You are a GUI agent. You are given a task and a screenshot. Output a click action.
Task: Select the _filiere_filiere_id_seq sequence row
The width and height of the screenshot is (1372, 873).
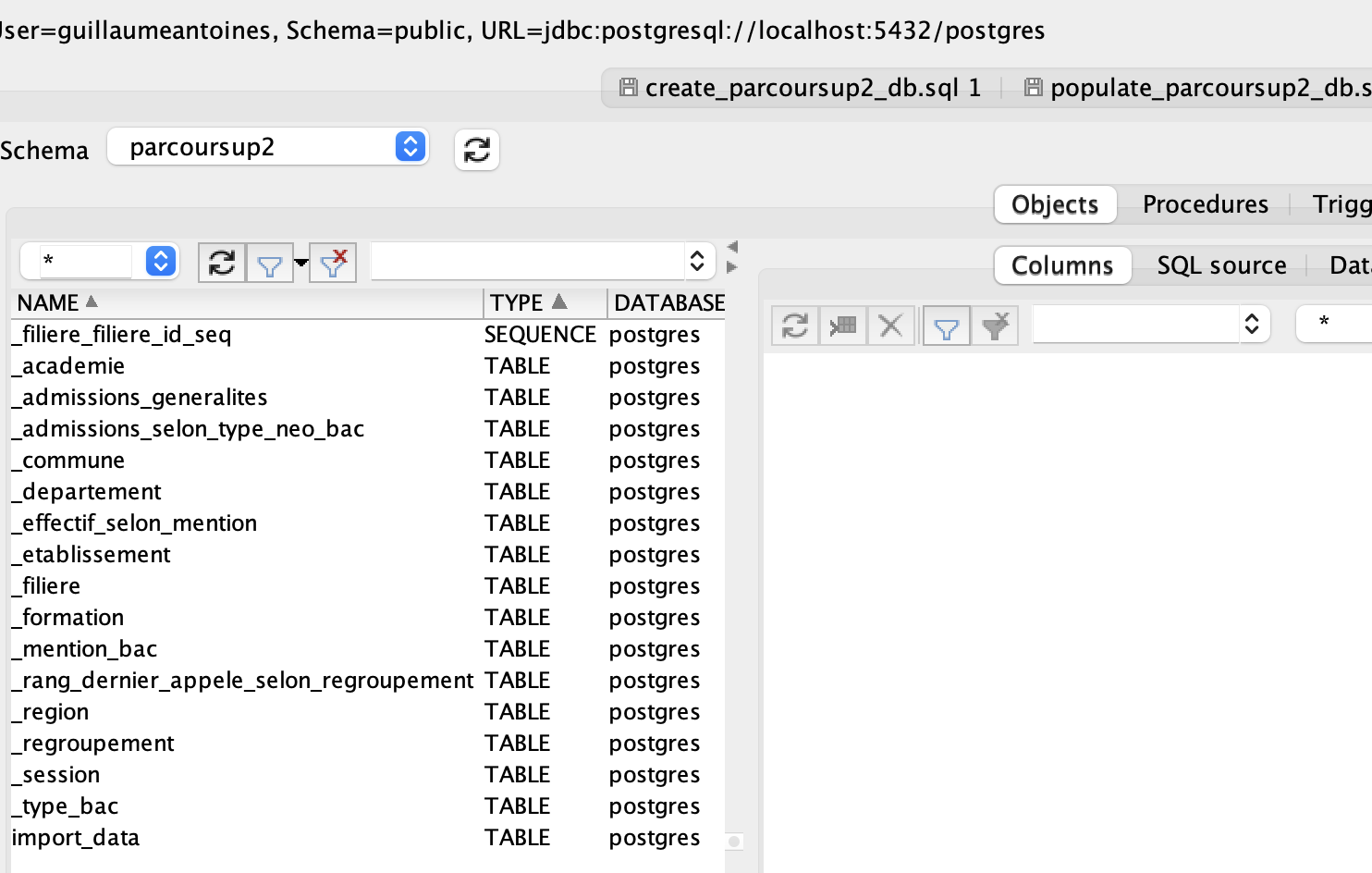tap(368, 335)
